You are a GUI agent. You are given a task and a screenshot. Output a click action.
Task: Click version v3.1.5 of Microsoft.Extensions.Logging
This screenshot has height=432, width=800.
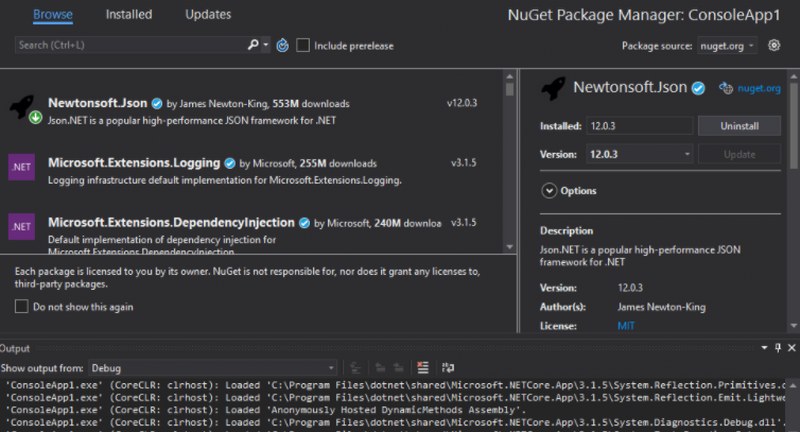pos(463,163)
